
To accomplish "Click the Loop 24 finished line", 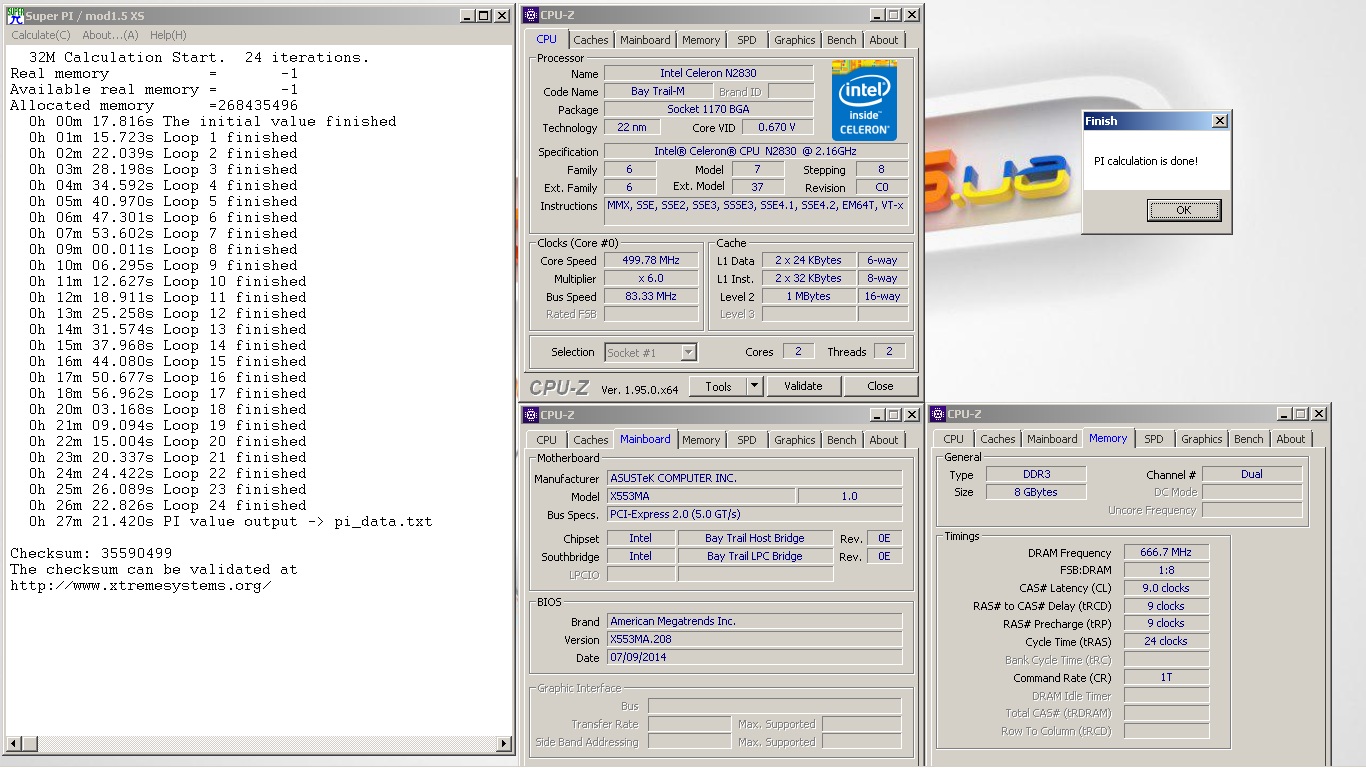I will pyautogui.click(x=168, y=505).
